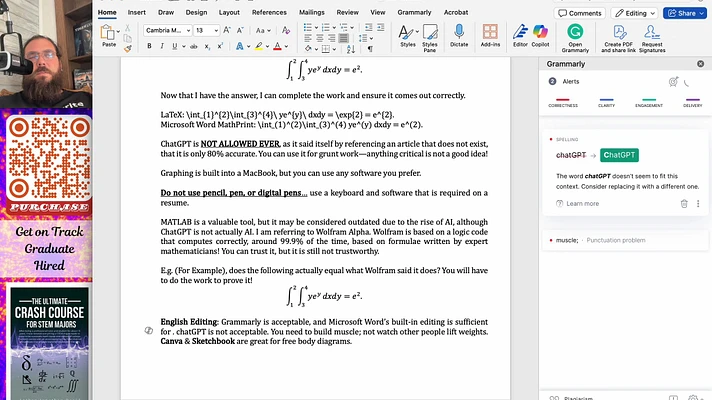Apply text effects blue A
Screen dimensions: 712x400
tap(239, 46)
